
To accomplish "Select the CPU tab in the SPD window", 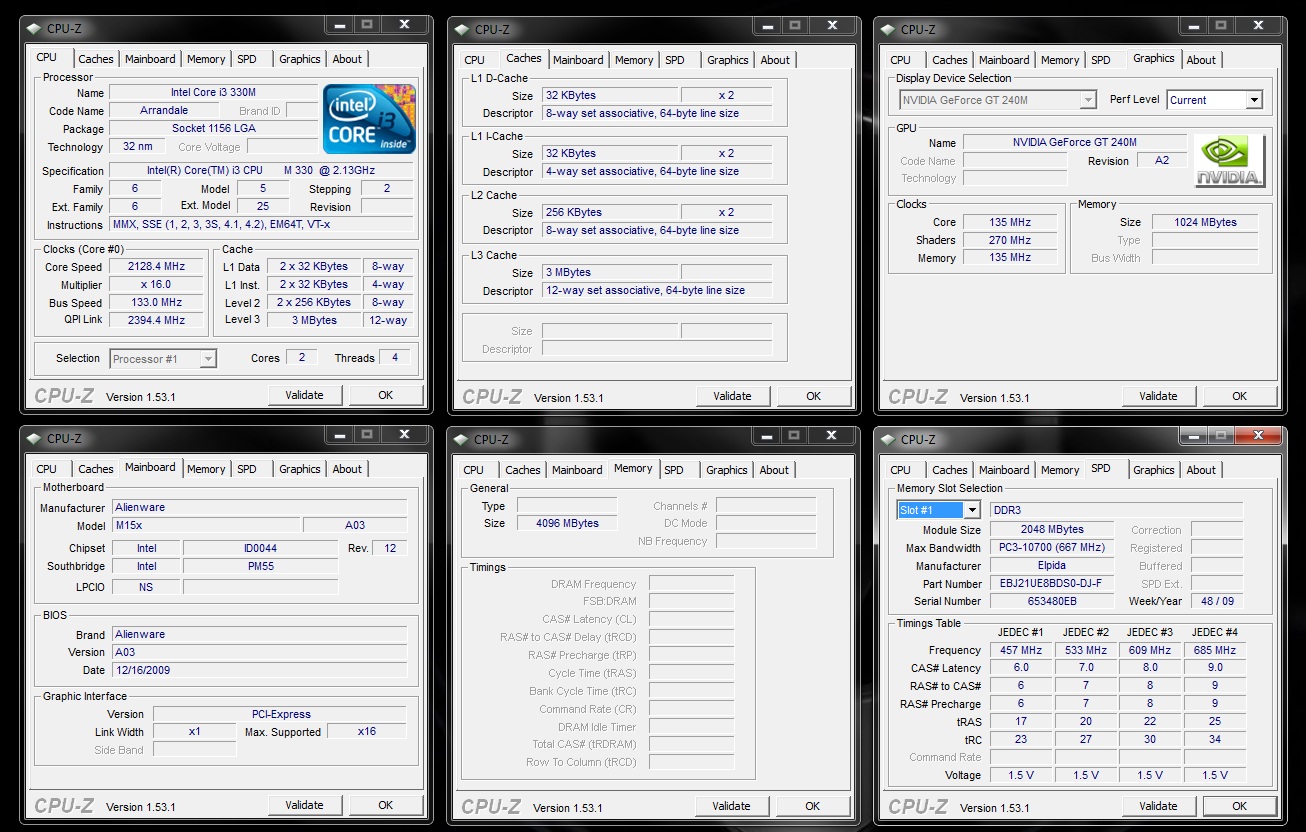I will [x=901, y=470].
